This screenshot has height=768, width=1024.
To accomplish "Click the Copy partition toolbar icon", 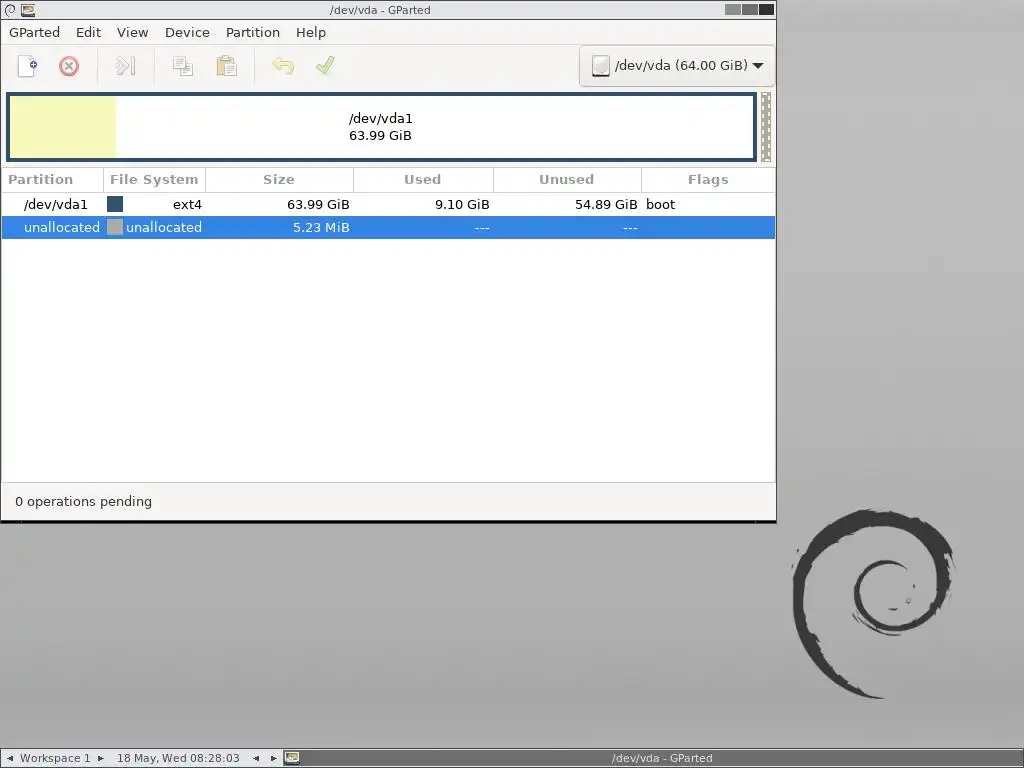I will [x=182, y=66].
